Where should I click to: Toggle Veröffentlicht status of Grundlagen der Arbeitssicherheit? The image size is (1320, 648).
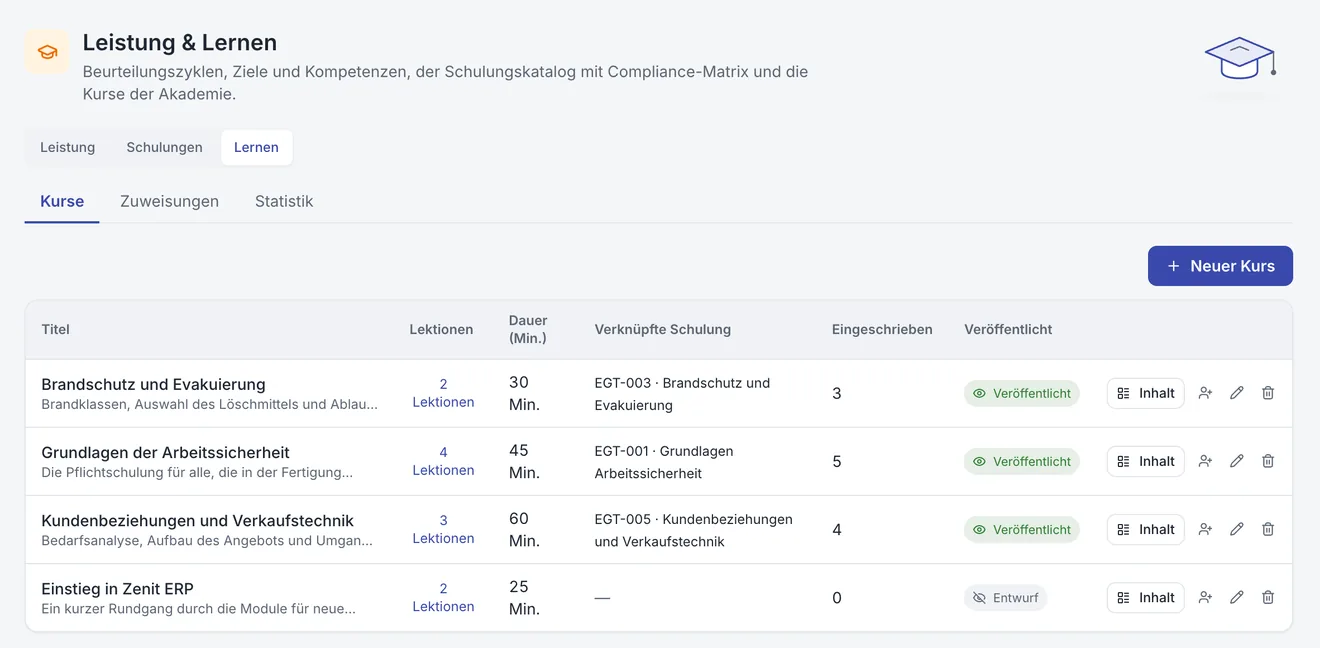(1022, 461)
